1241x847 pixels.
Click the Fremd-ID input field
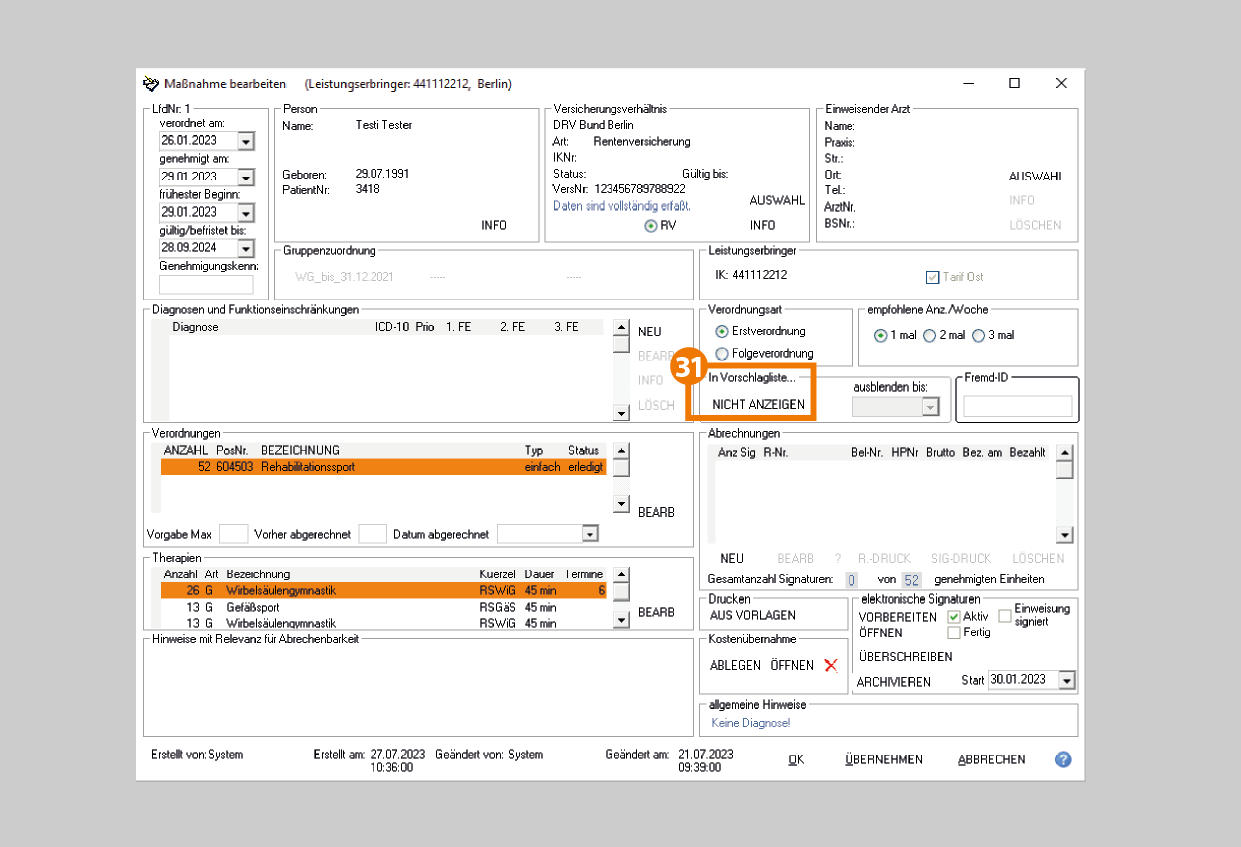1017,406
